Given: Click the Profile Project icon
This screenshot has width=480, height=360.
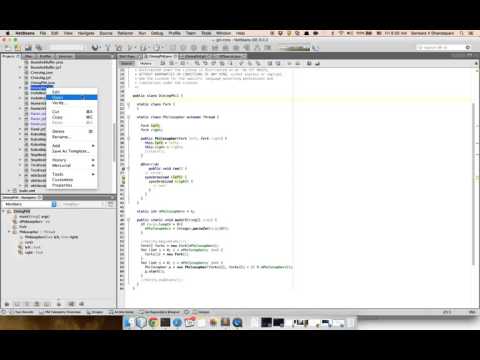Looking at the screenshot, I should [157, 48].
